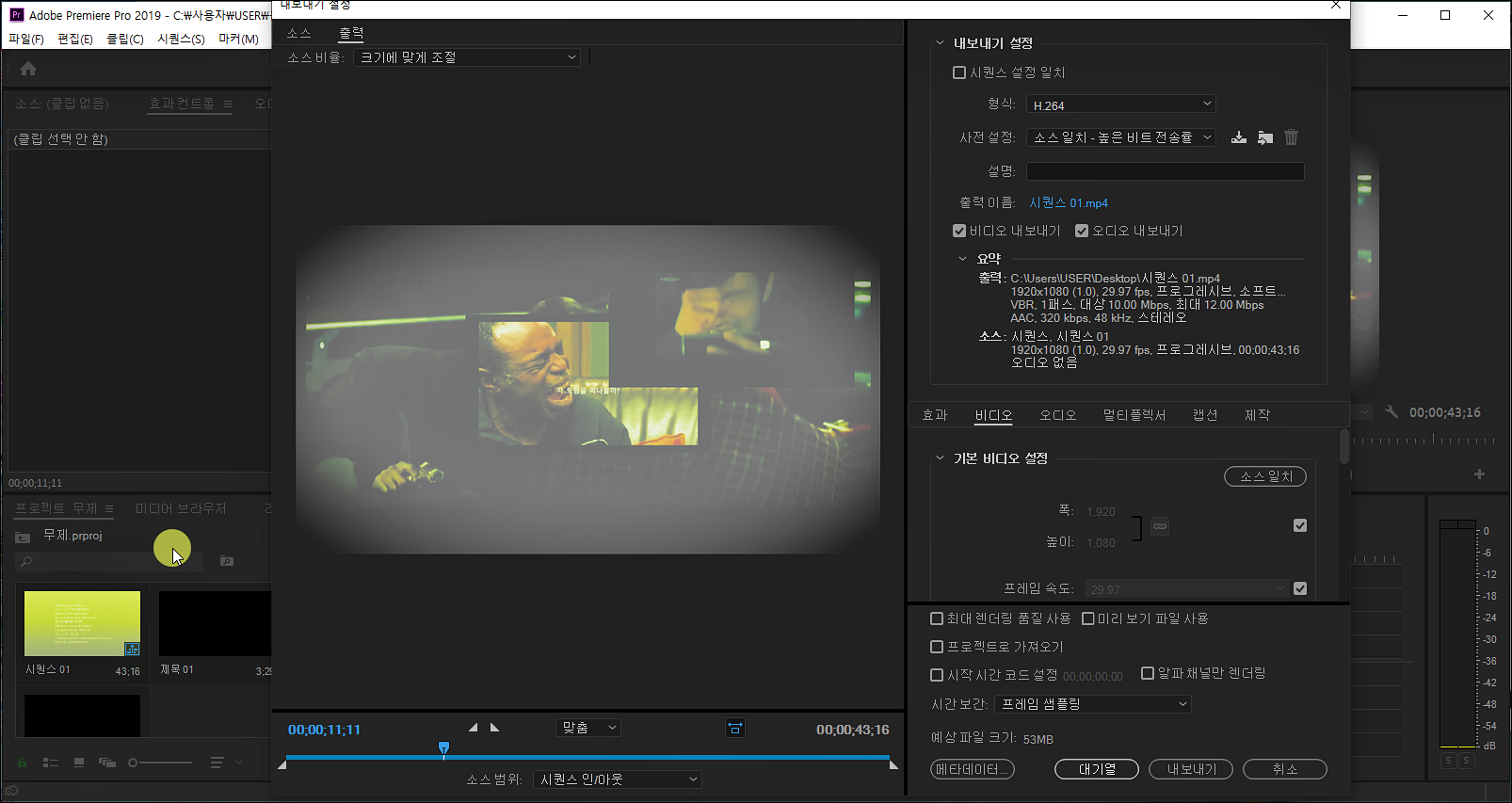Uncheck 비디오 내보내기
This screenshot has height=803, width=1512.
[959, 231]
